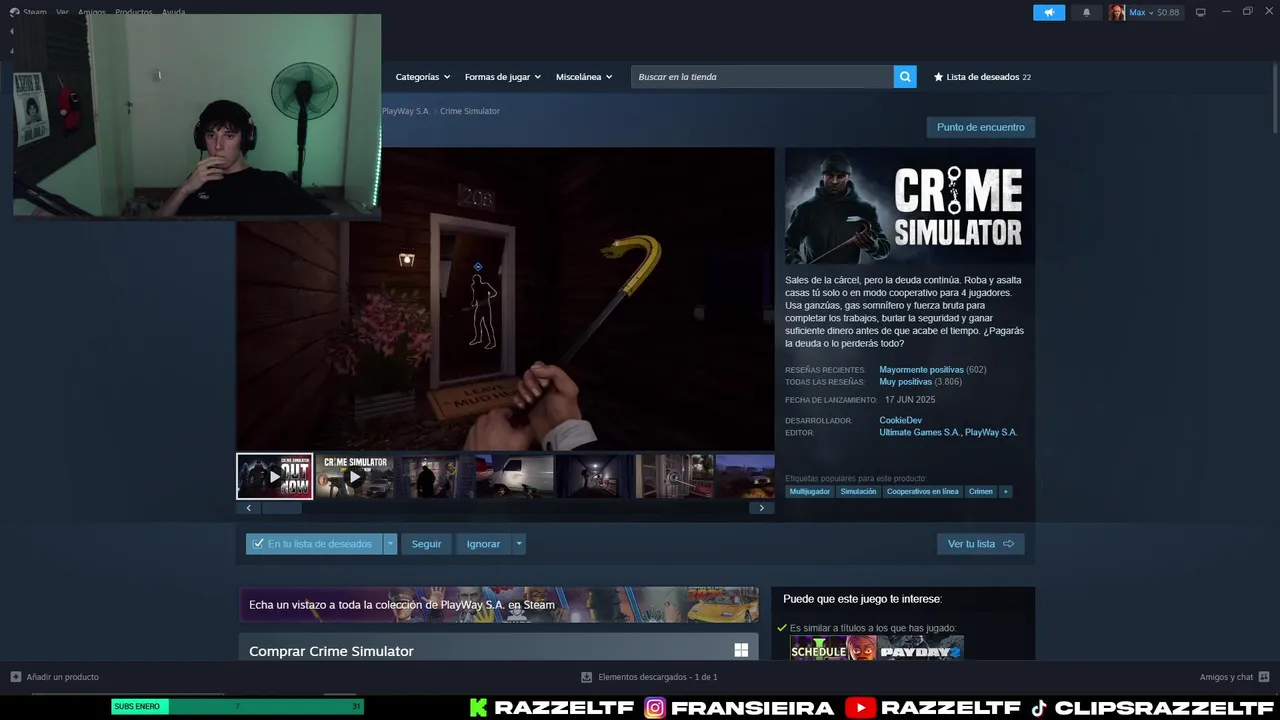Click the Windows platform icon in purchase box
Viewport: 1280px width, 720px height.
point(741,650)
